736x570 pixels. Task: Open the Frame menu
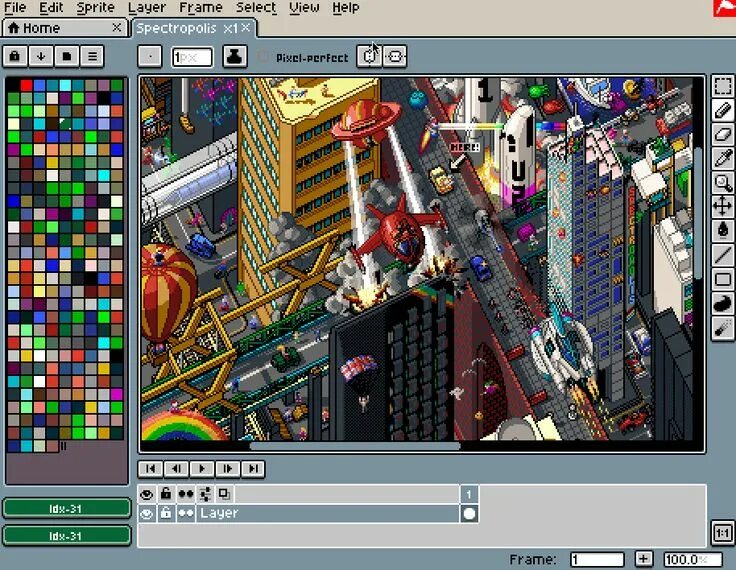tap(200, 8)
